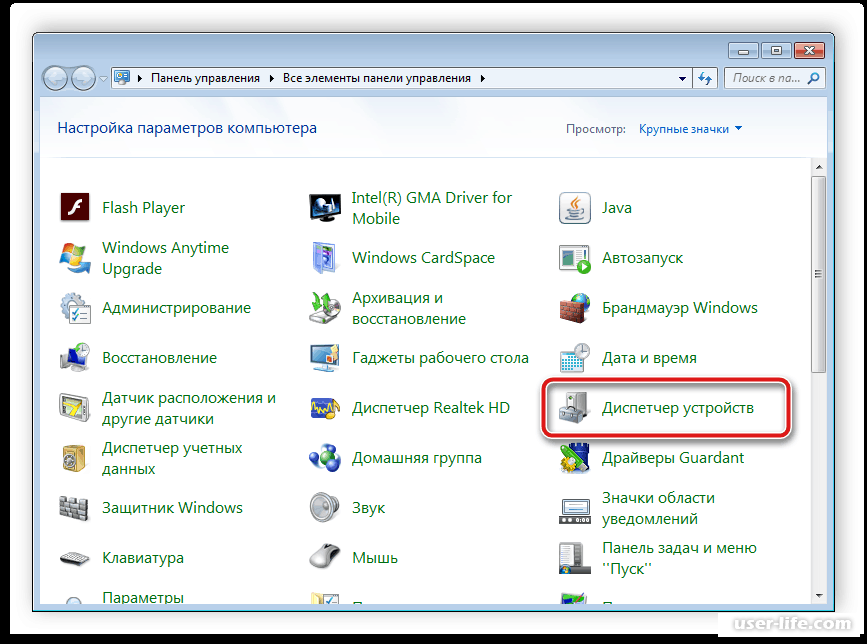Image resolution: width=867 pixels, height=644 pixels.
Task: Click the Восстановление icon
Action: tap(75, 358)
